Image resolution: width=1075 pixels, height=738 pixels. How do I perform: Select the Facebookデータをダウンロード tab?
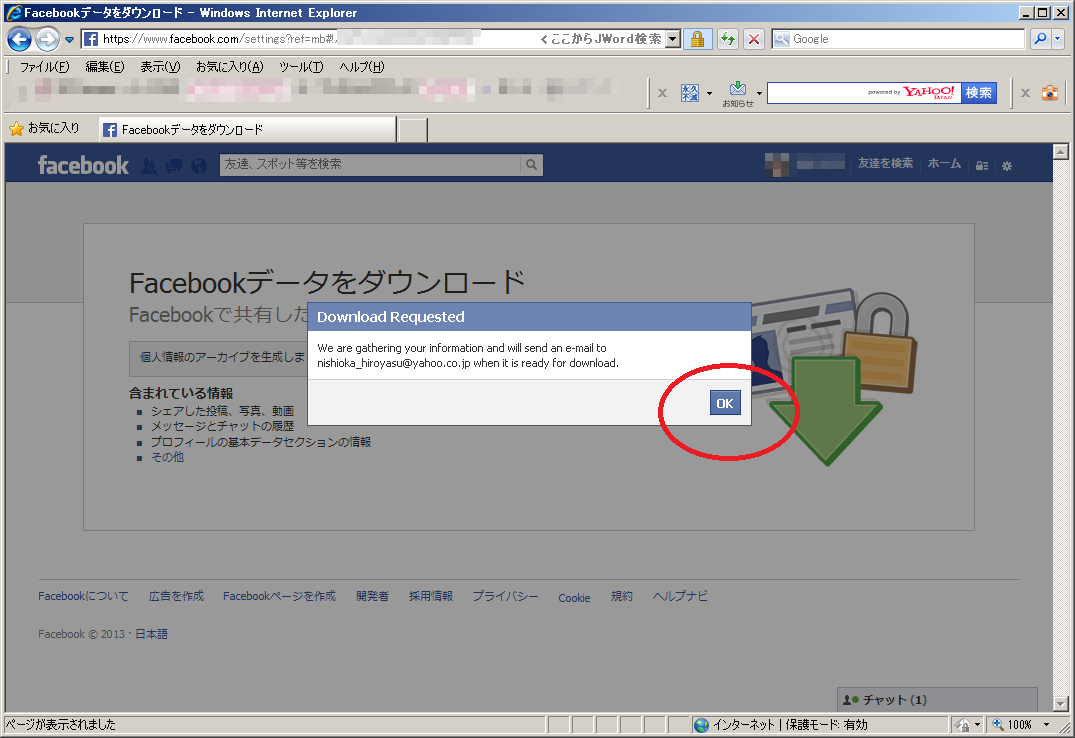[248, 130]
